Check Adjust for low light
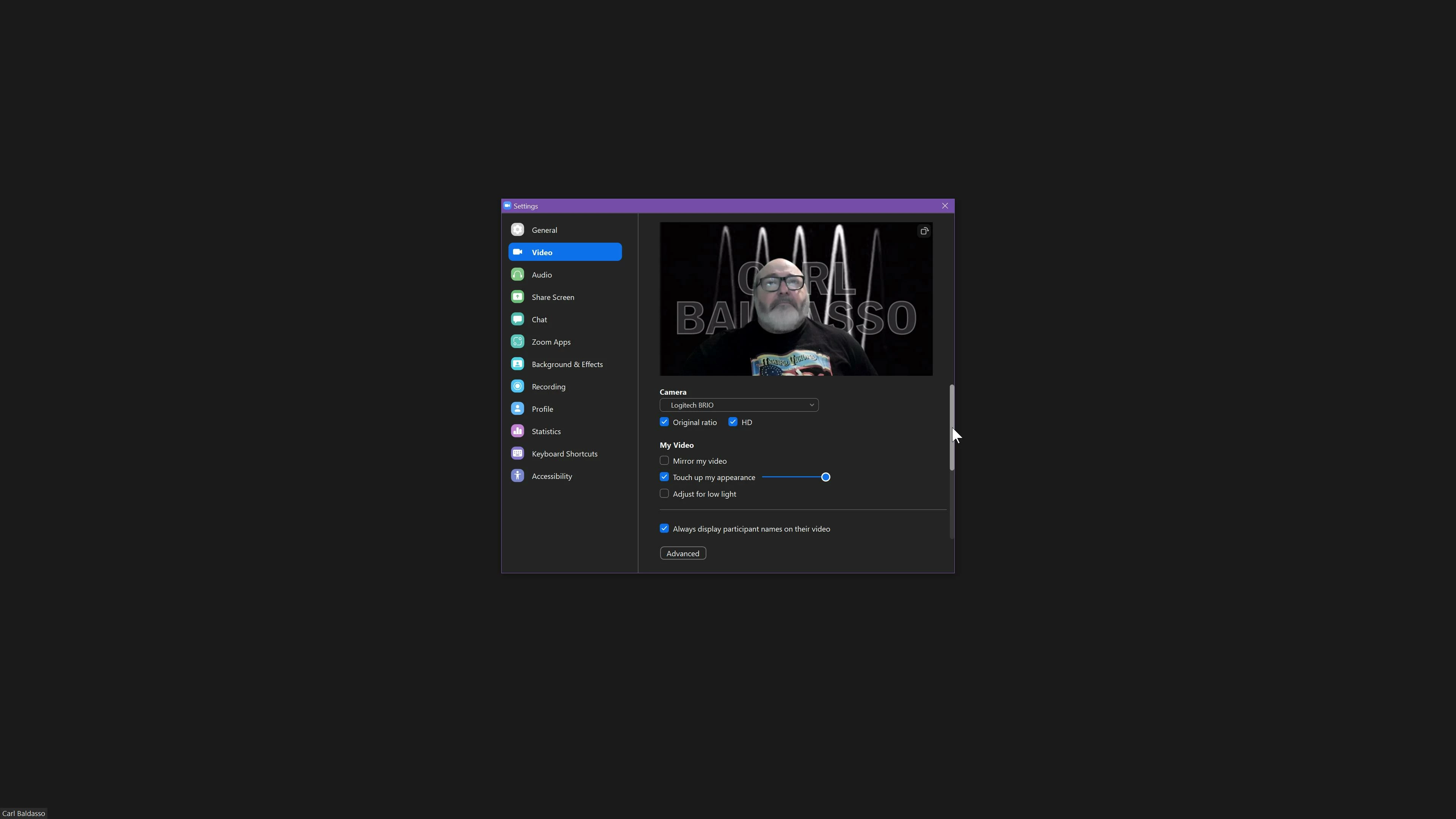Image resolution: width=1456 pixels, height=819 pixels. pyautogui.click(x=664, y=493)
